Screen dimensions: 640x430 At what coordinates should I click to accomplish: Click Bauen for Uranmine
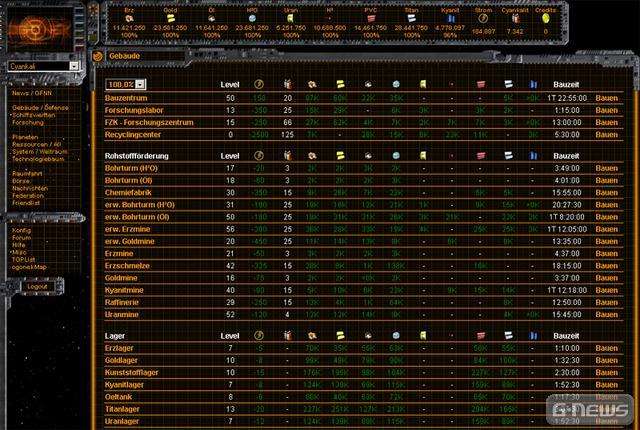pyautogui.click(x=607, y=315)
